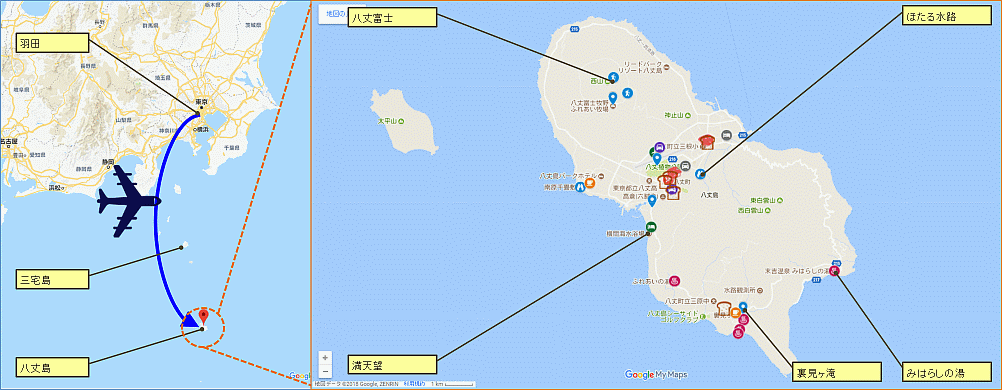Open the orange cafe marker near 八丈島パークホテル
This screenshot has width=1002, height=390.
(x=590, y=183)
